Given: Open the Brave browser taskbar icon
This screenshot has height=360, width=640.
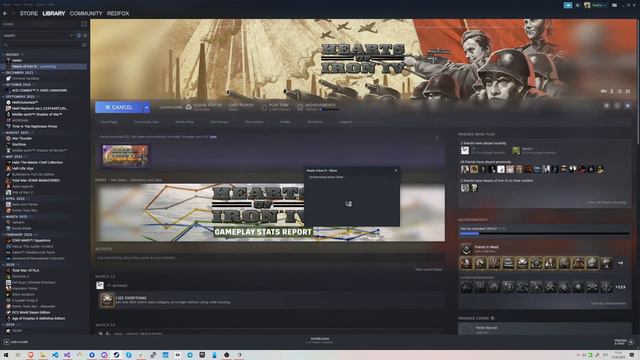Looking at the screenshot, I should pos(30,355).
